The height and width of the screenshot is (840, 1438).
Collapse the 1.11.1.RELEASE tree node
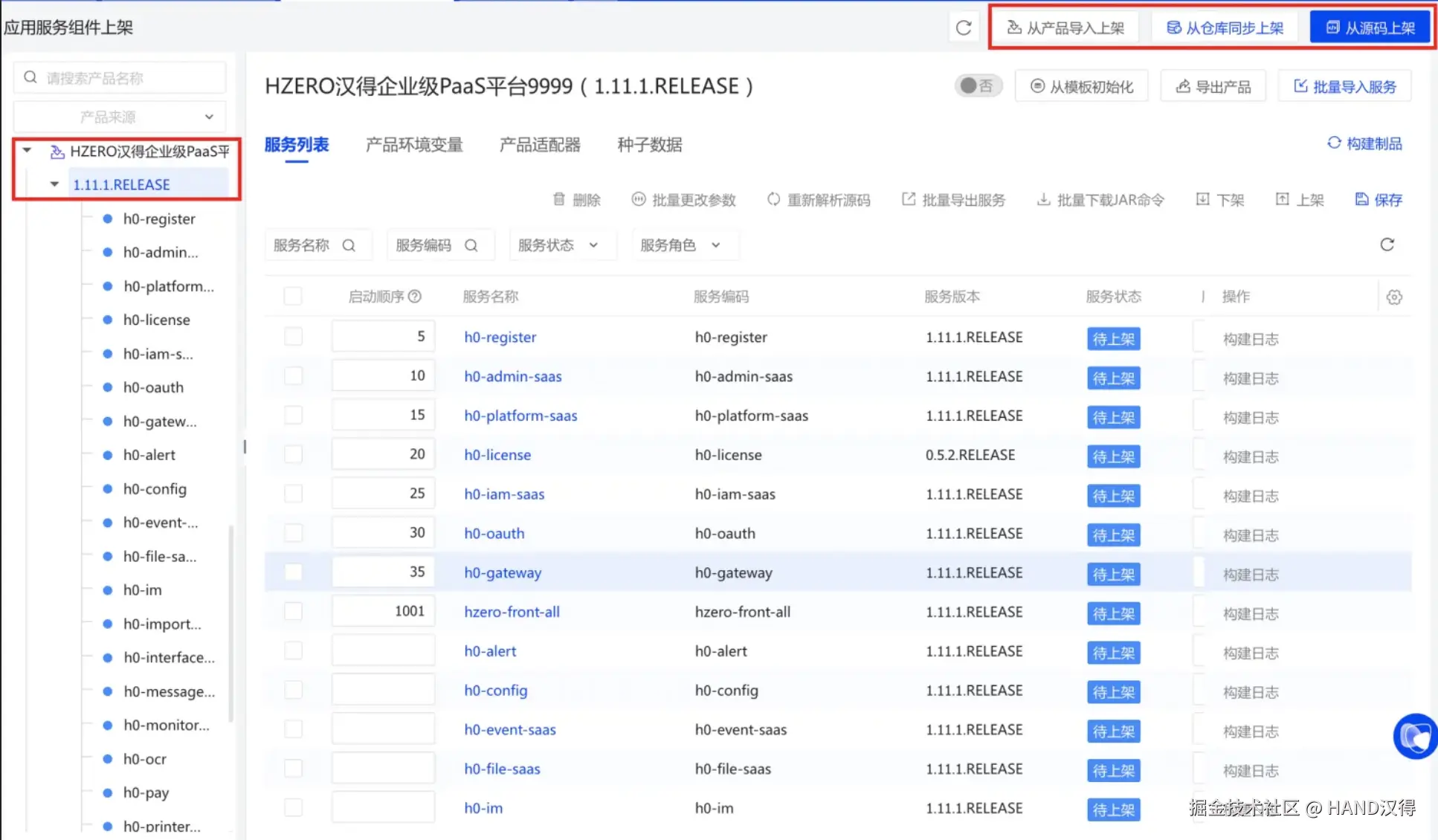tap(54, 184)
